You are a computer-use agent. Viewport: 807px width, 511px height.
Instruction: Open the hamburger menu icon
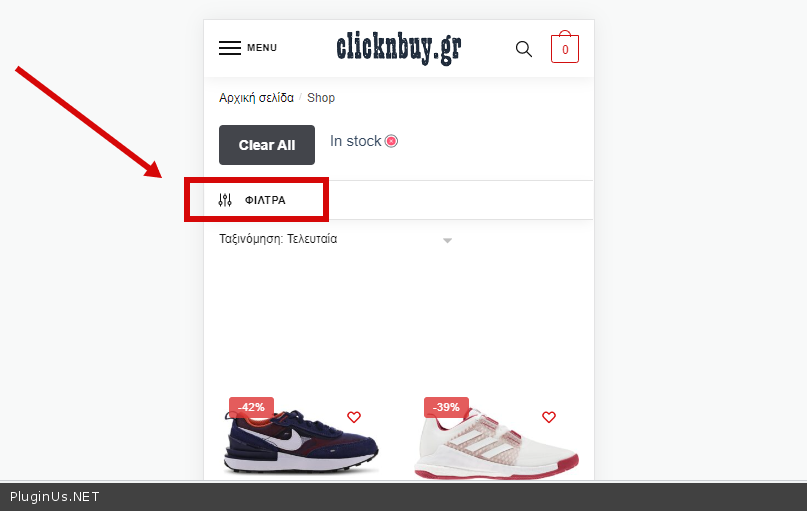point(230,48)
